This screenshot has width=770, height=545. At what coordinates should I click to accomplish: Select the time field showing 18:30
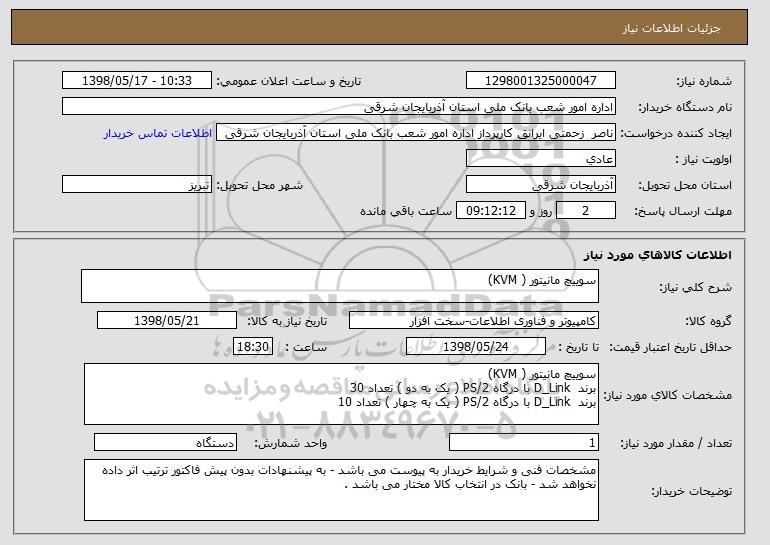click(x=253, y=347)
